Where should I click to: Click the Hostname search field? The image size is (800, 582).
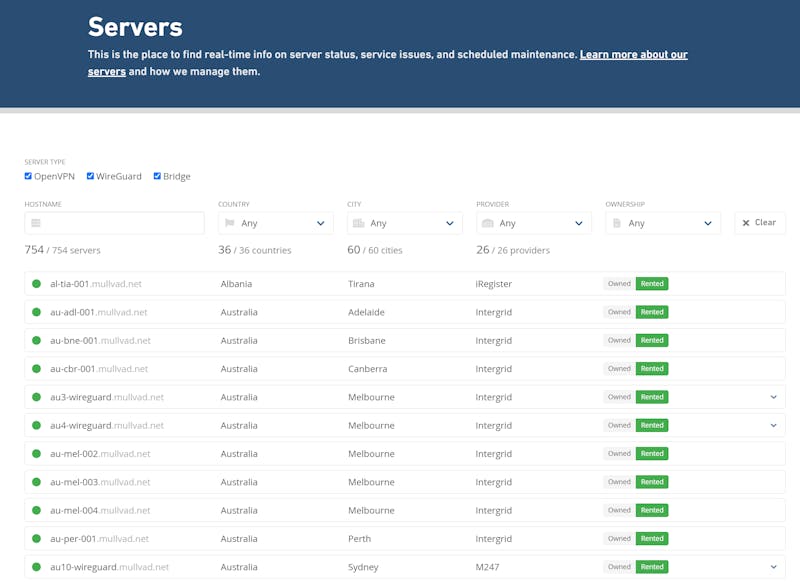tap(114, 223)
